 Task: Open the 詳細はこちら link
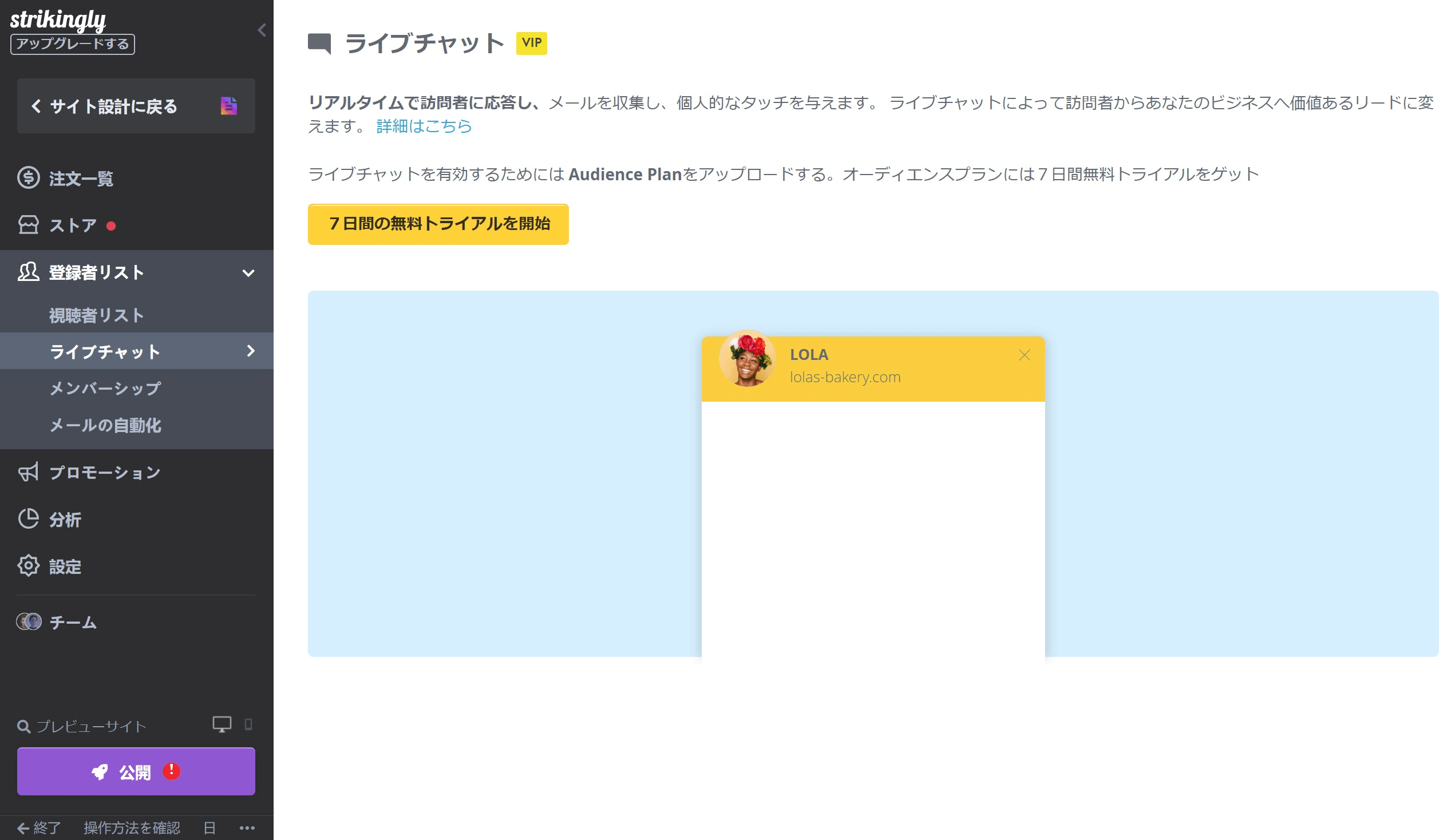tap(423, 126)
